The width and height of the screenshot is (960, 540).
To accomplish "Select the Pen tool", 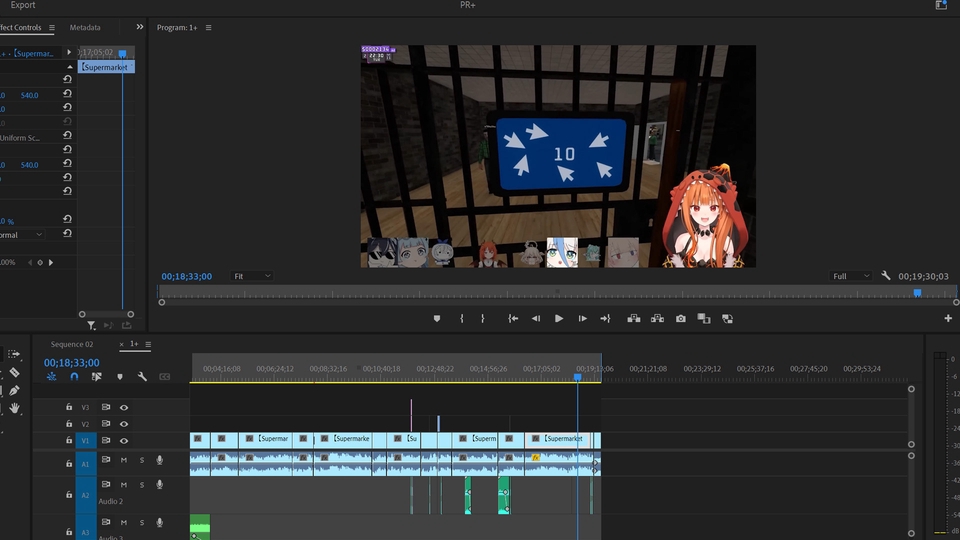I will click(14, 390).
